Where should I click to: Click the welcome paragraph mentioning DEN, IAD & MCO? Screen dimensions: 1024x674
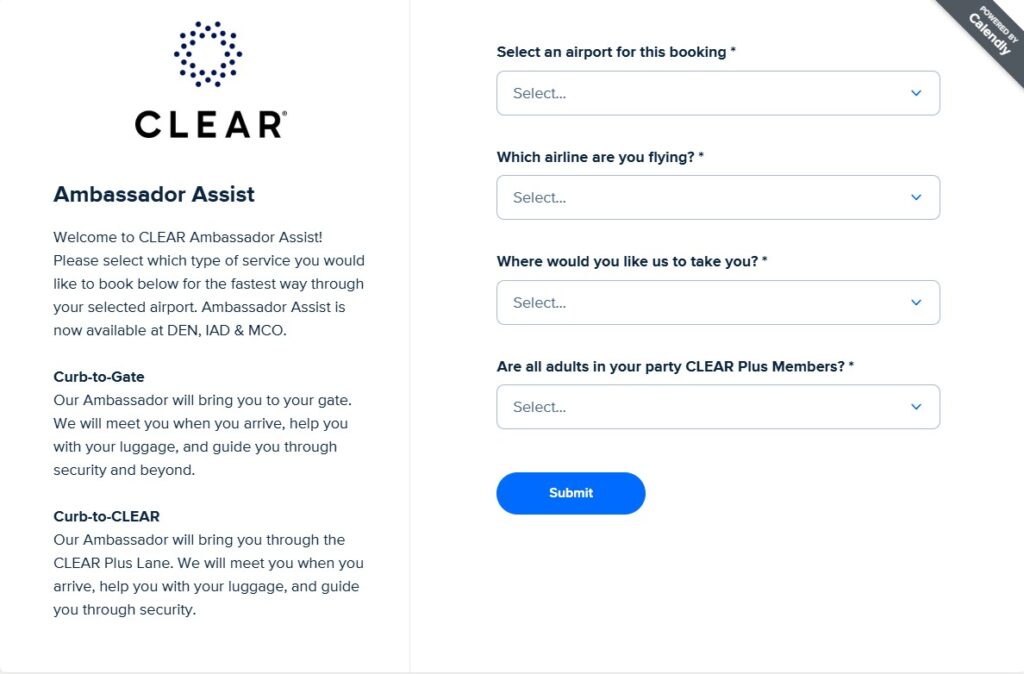[x=208, y=283]
